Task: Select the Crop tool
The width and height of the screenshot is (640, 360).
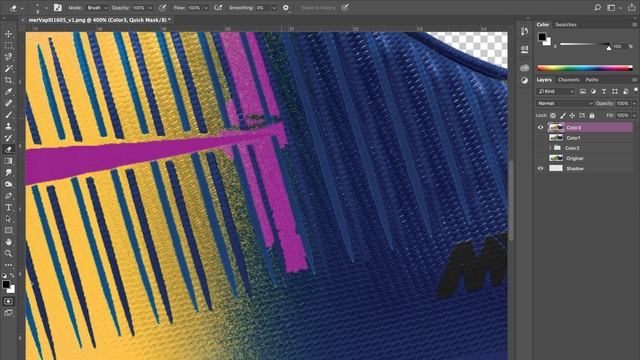Action: click(8, 80)
